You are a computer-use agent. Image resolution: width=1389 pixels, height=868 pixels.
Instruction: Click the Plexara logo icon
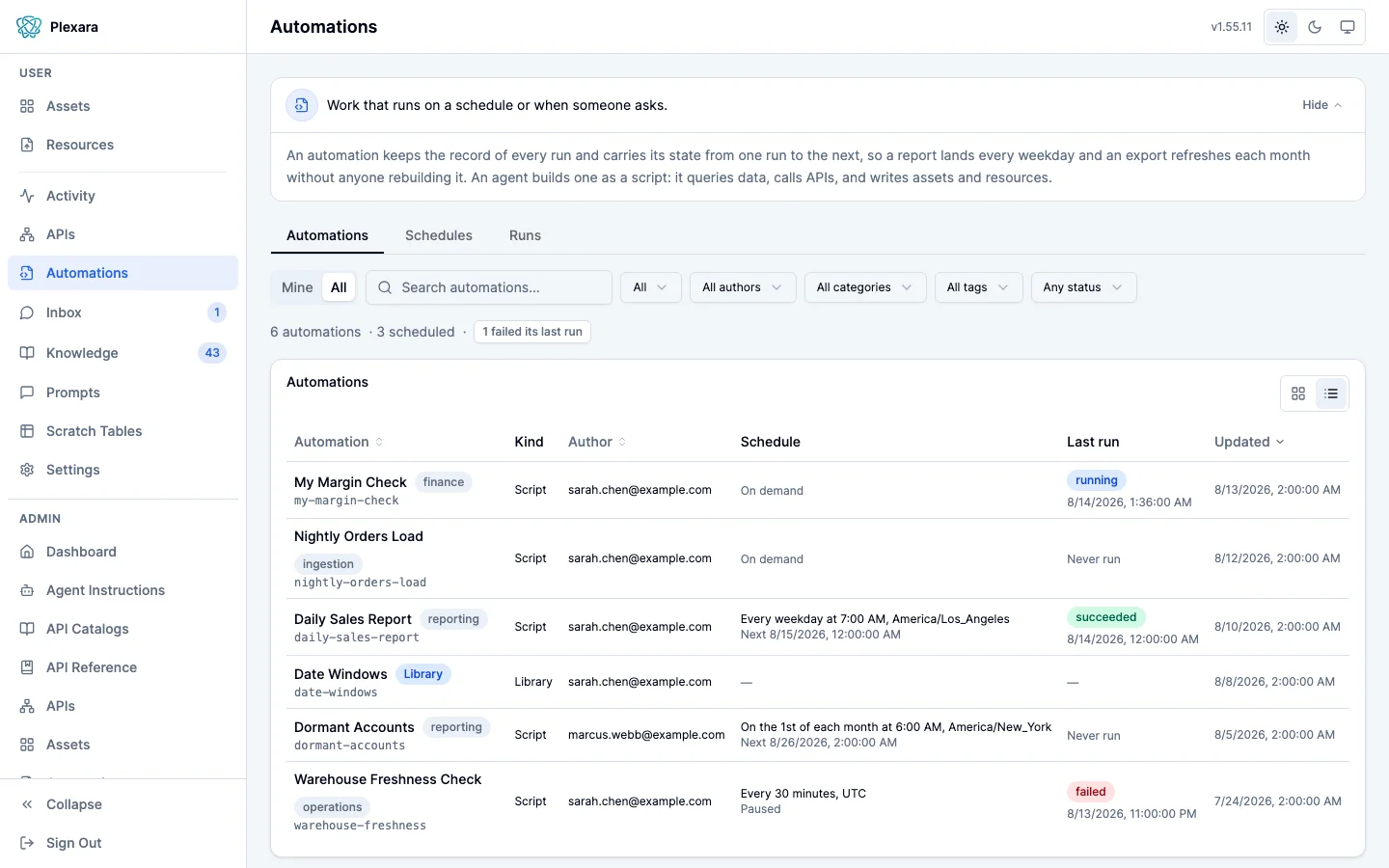pyautogui.click(x=29, y=27)
